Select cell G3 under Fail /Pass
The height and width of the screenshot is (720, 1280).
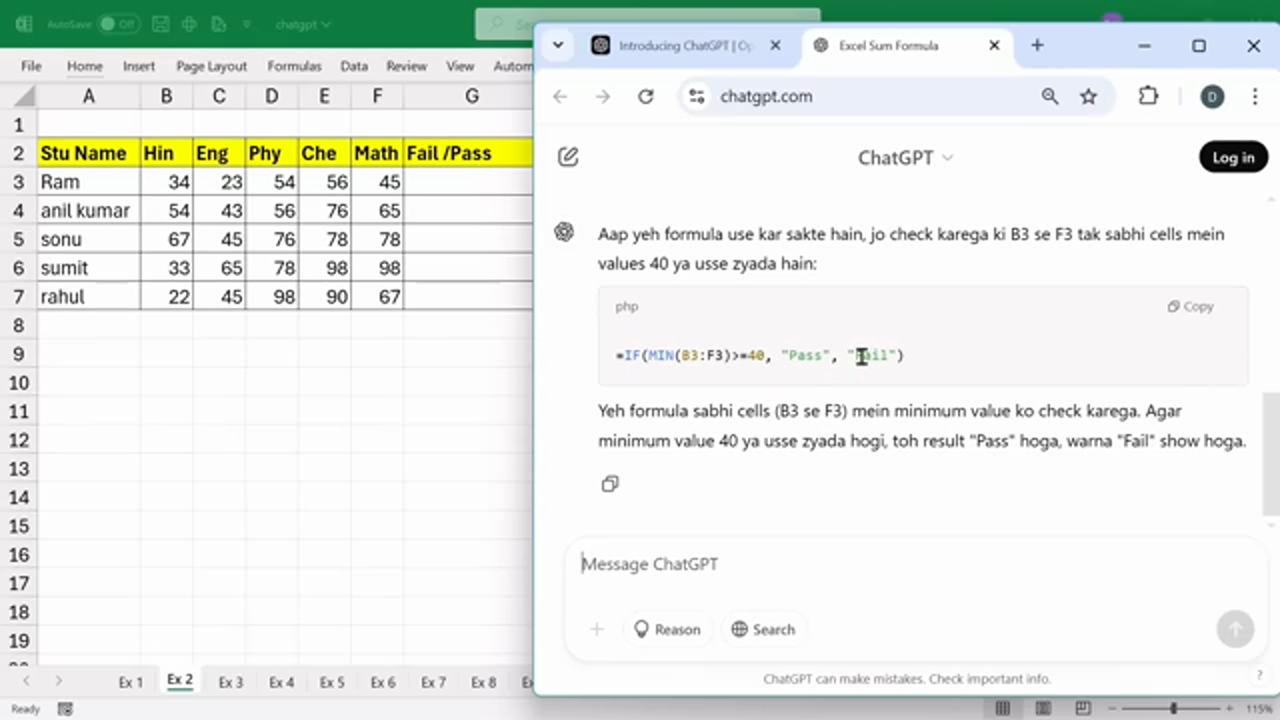click(x=468, y=182)
